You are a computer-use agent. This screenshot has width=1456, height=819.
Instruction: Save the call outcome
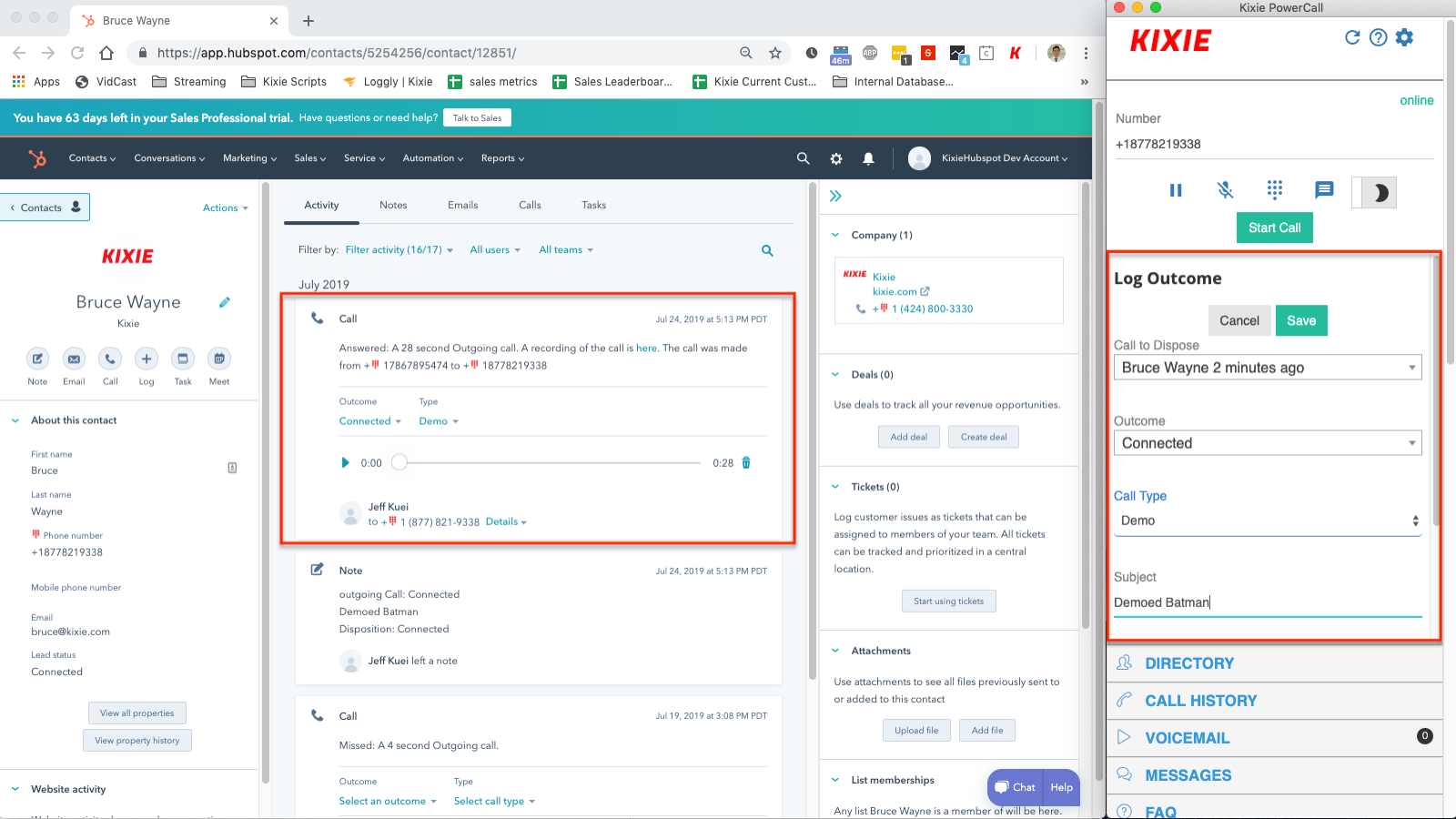click(1301, 320)
